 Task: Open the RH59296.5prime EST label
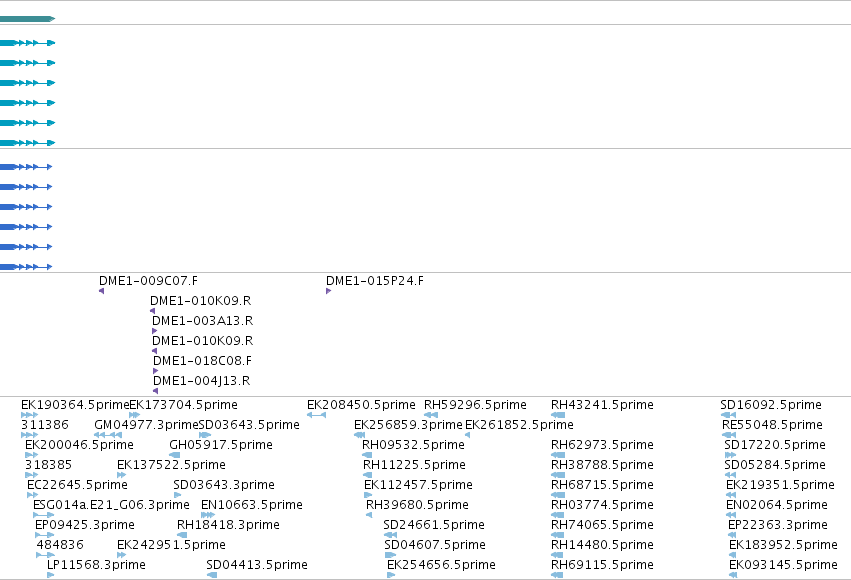tap(475, 405)
